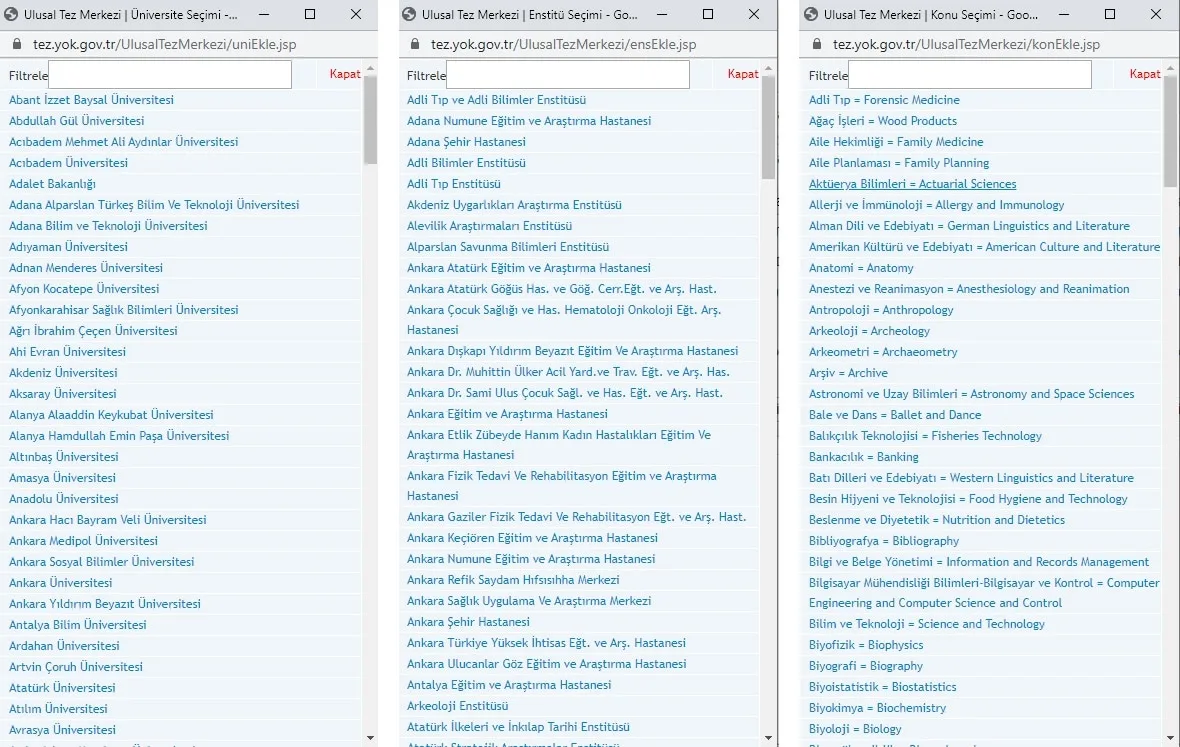
Task: Click Kapat in the institute selection window
Action: (743, 74)
